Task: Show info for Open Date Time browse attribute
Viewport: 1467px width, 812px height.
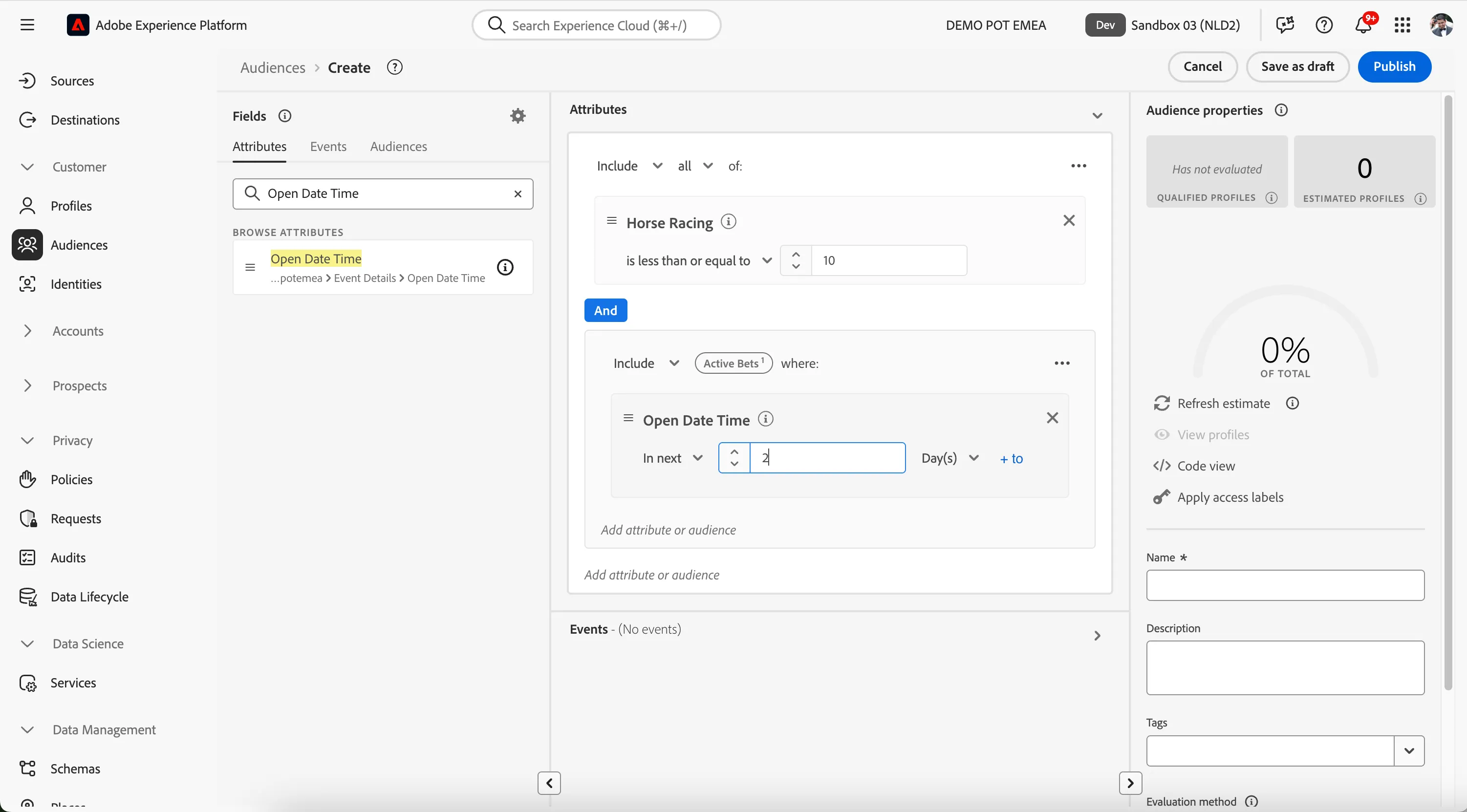Action: pos(505,267)
